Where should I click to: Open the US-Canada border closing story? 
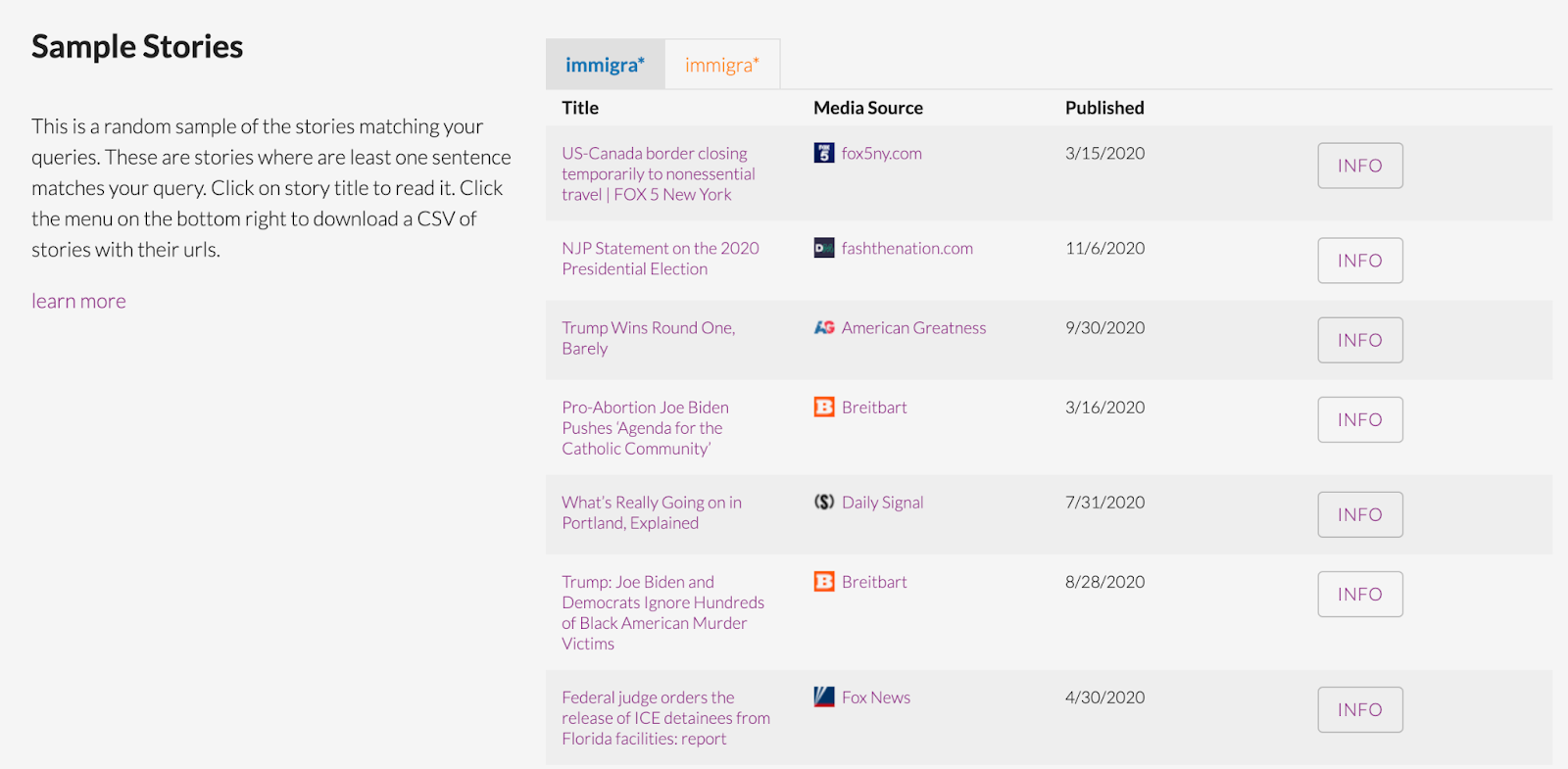click(658, 173)
